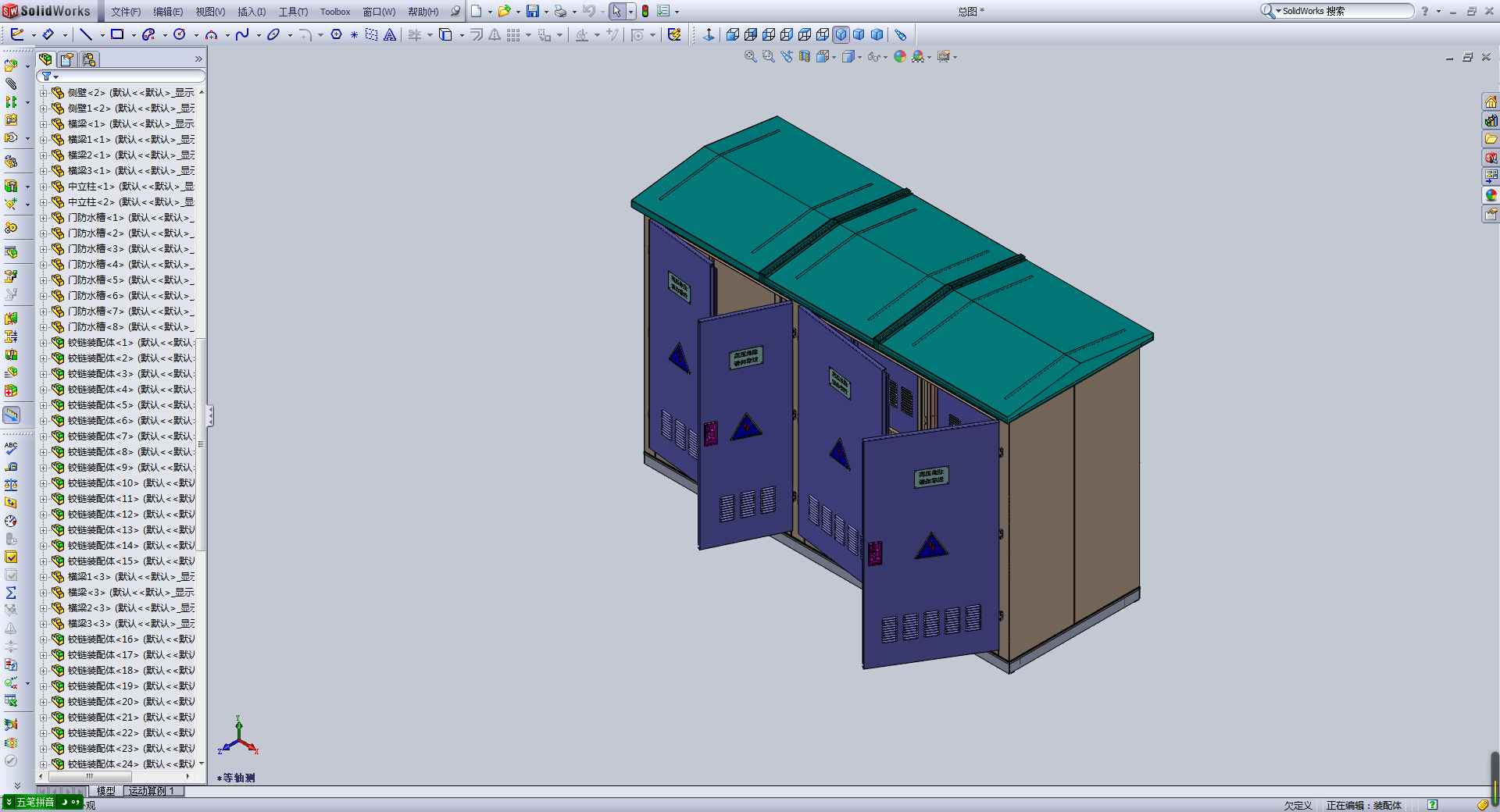Expand the 横梁<1> tree node
This screenshot has height=812, width=1500.
coord(44,123)
